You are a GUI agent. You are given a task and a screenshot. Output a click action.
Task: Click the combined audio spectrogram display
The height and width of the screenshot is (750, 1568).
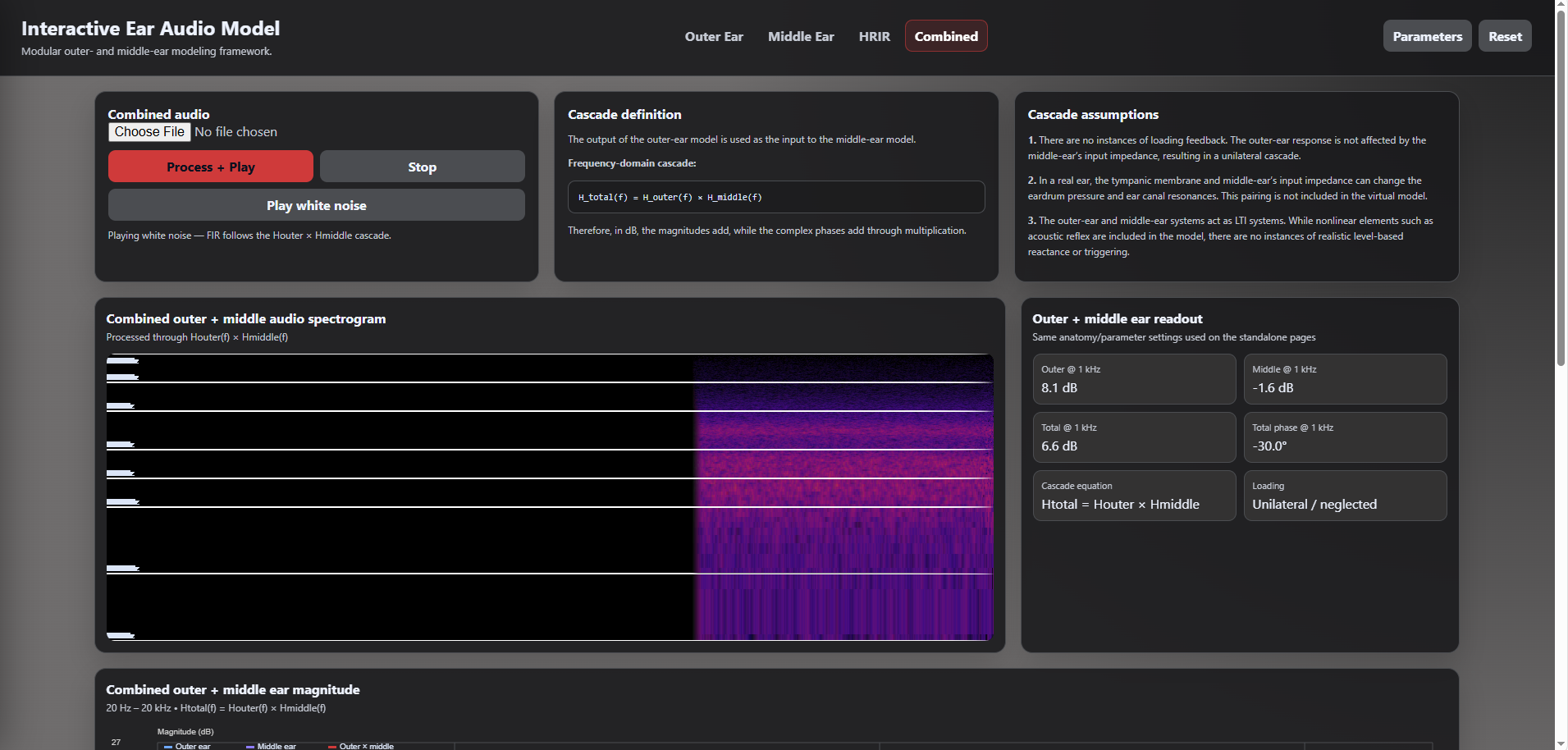pyautogui.click(x=550, y=497)
